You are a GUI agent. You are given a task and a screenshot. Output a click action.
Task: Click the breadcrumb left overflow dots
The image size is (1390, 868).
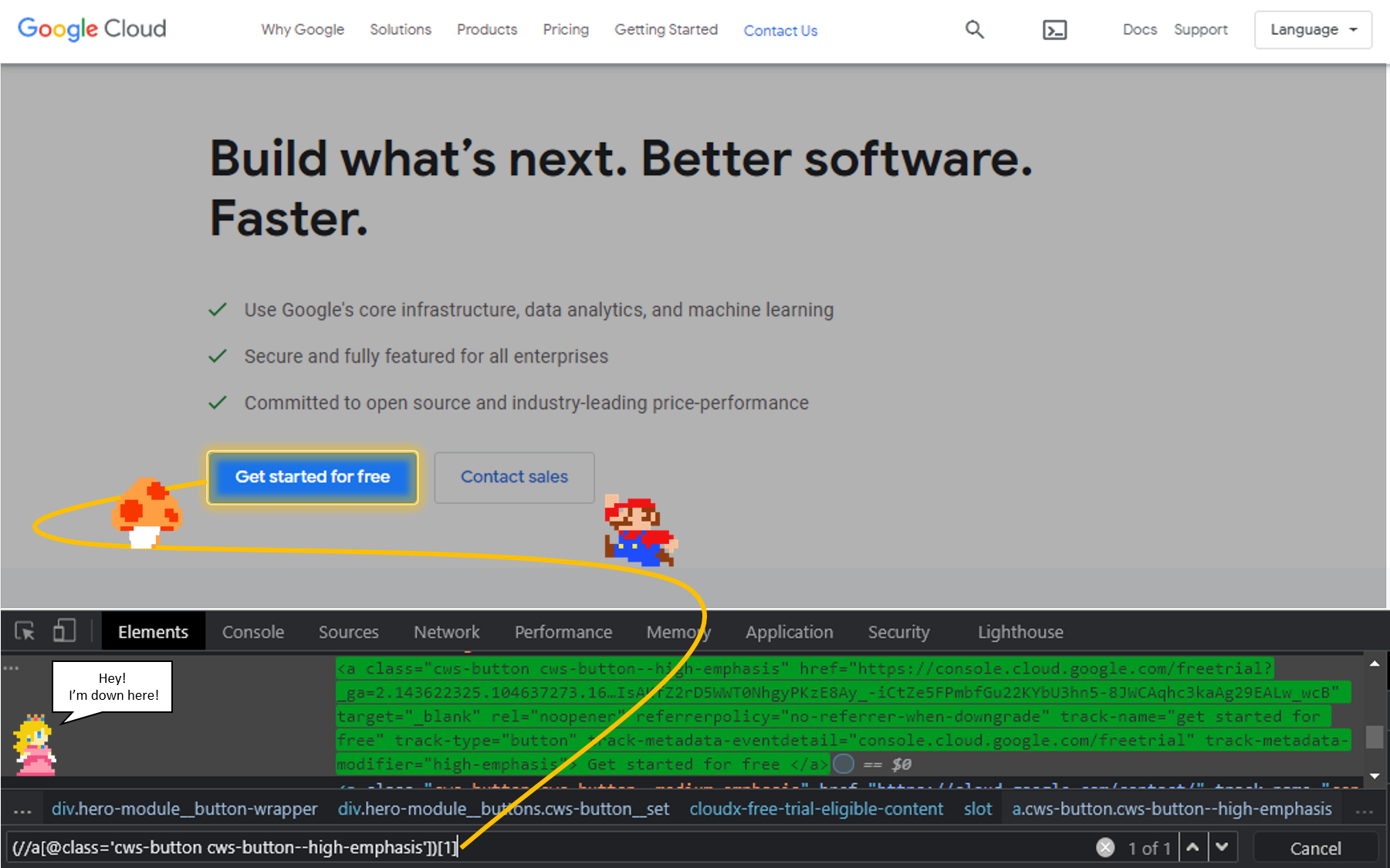pyautogui.click(x=22, y=810)
